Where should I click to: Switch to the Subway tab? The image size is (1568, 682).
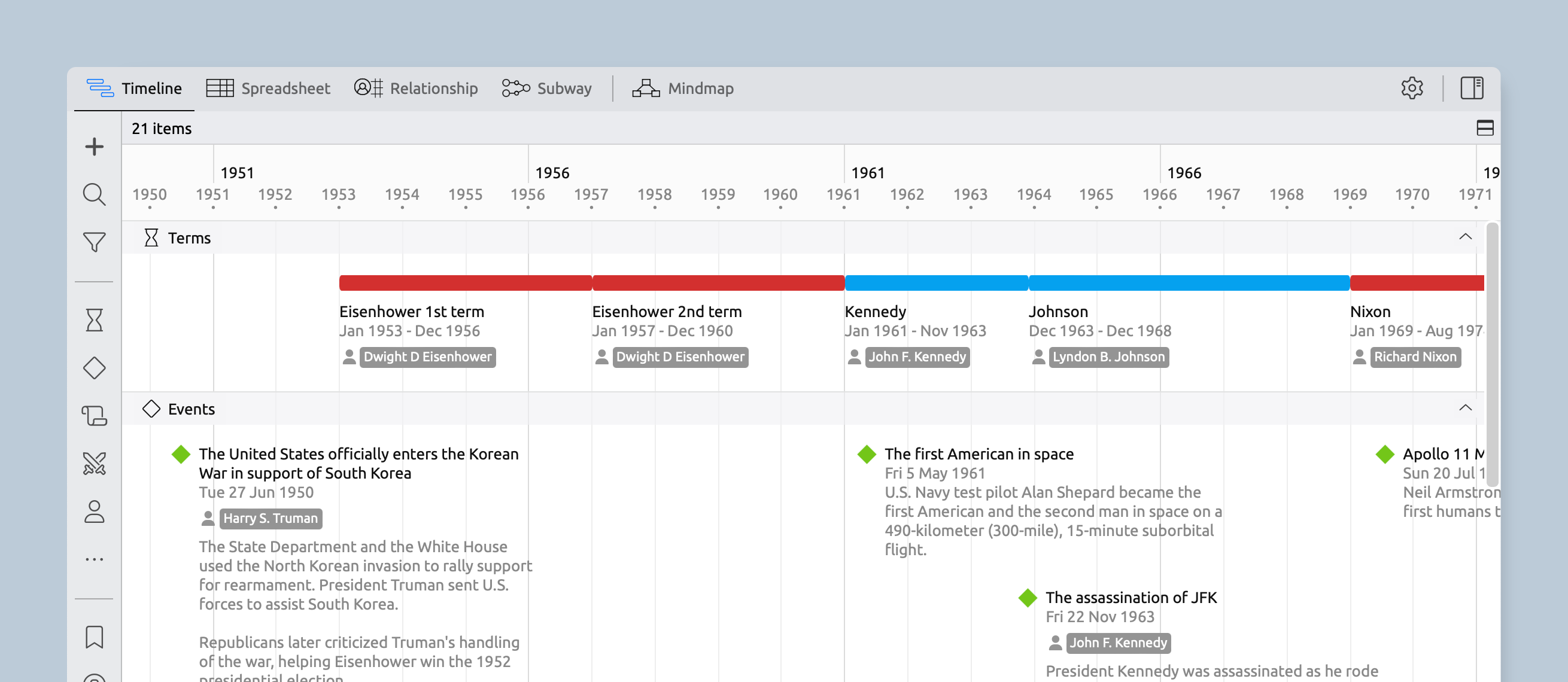(x=546, y=88)
